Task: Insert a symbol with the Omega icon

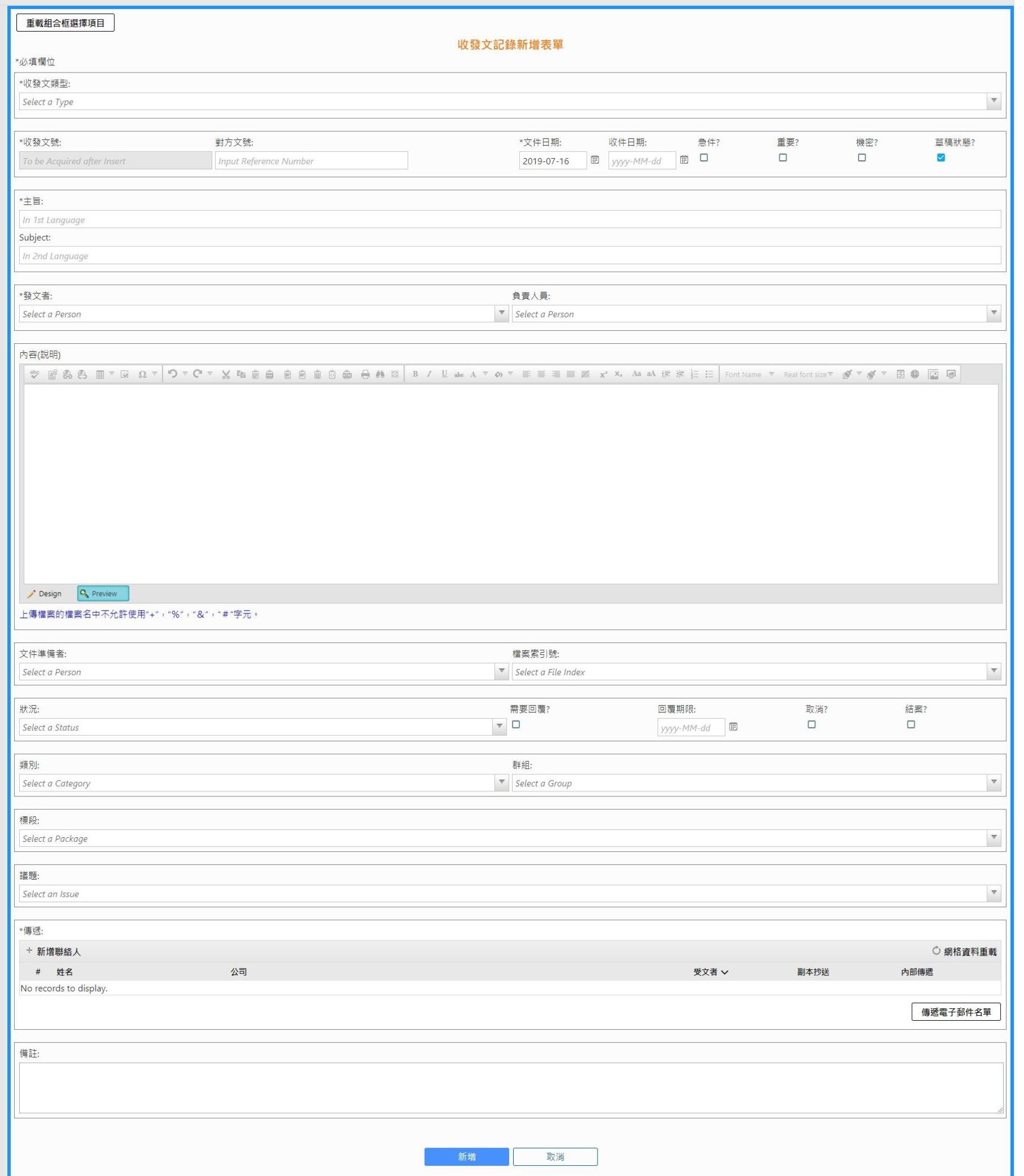Action: point(142,374)
